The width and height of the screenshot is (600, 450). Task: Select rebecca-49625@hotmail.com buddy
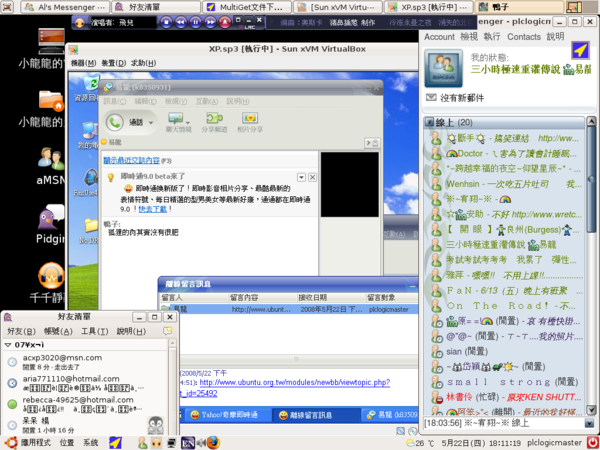click(86, 404)
